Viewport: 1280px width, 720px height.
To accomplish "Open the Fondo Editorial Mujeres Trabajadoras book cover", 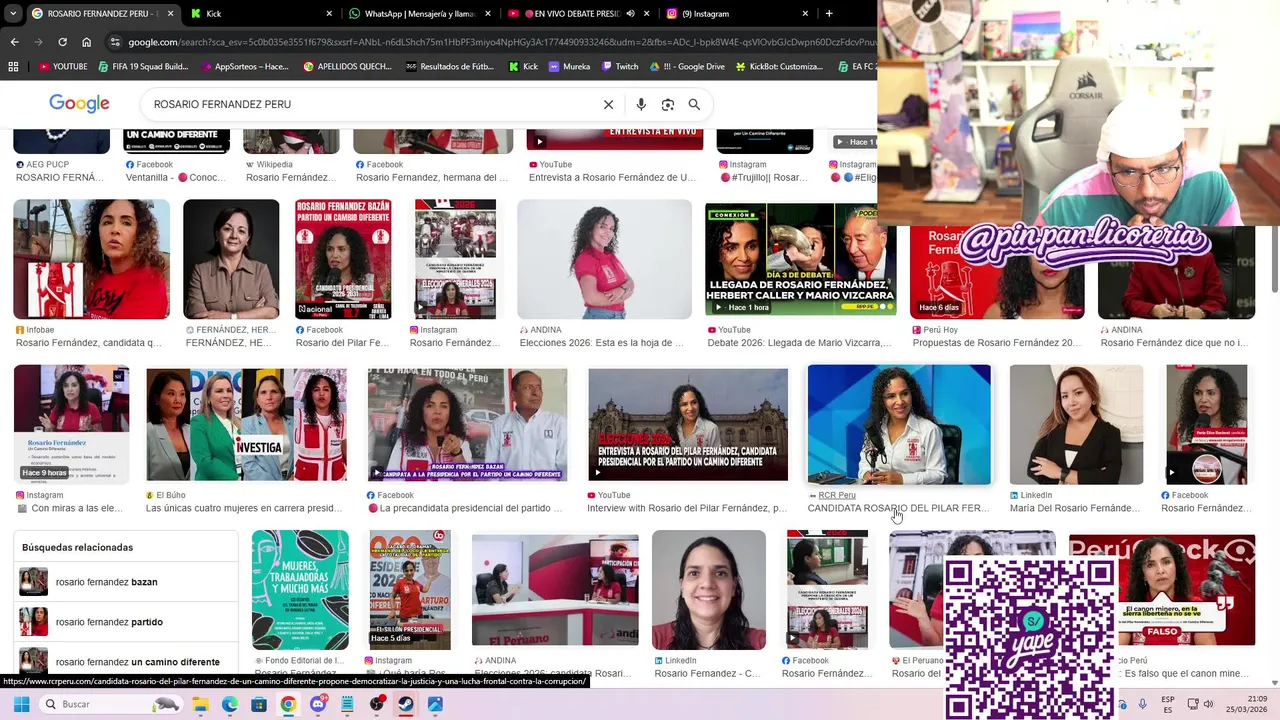I will pyautogui.click(x=300, y=590).
